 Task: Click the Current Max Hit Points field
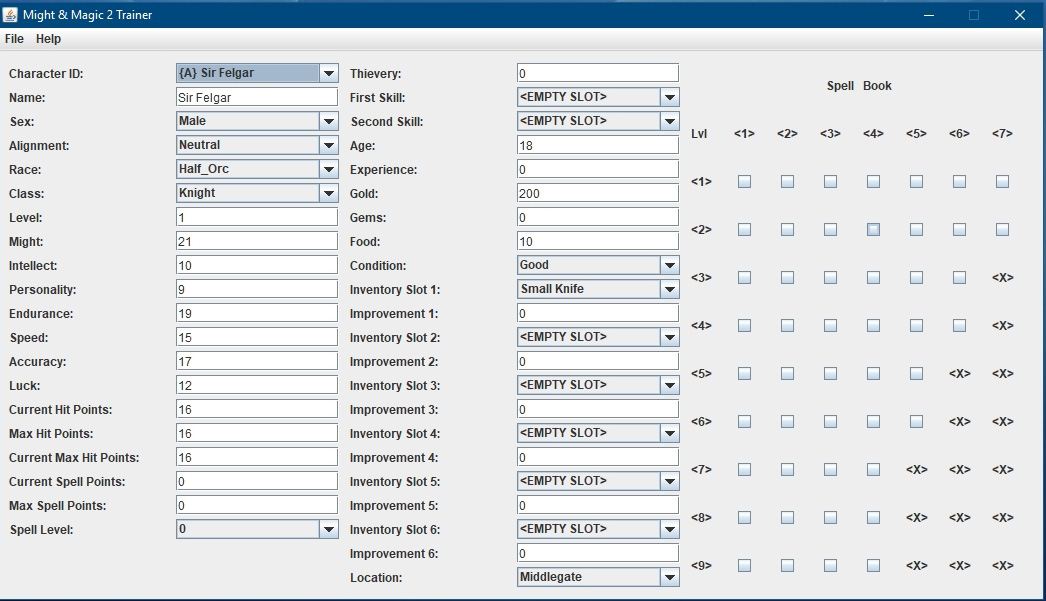[x=257, y=458]
